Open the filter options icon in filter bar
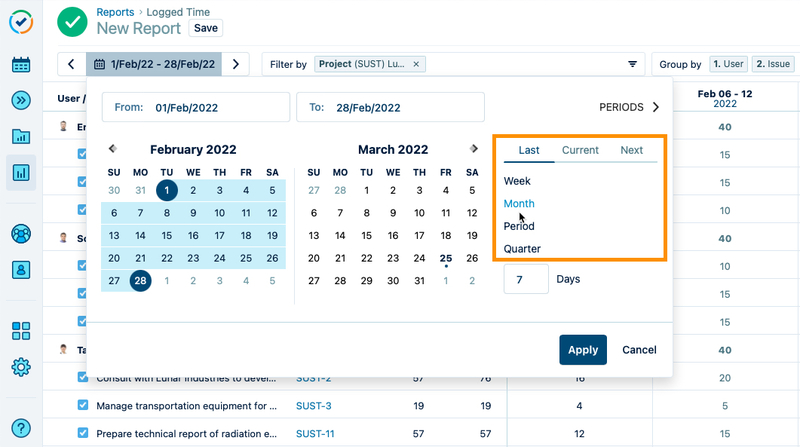 coord(632,64)
